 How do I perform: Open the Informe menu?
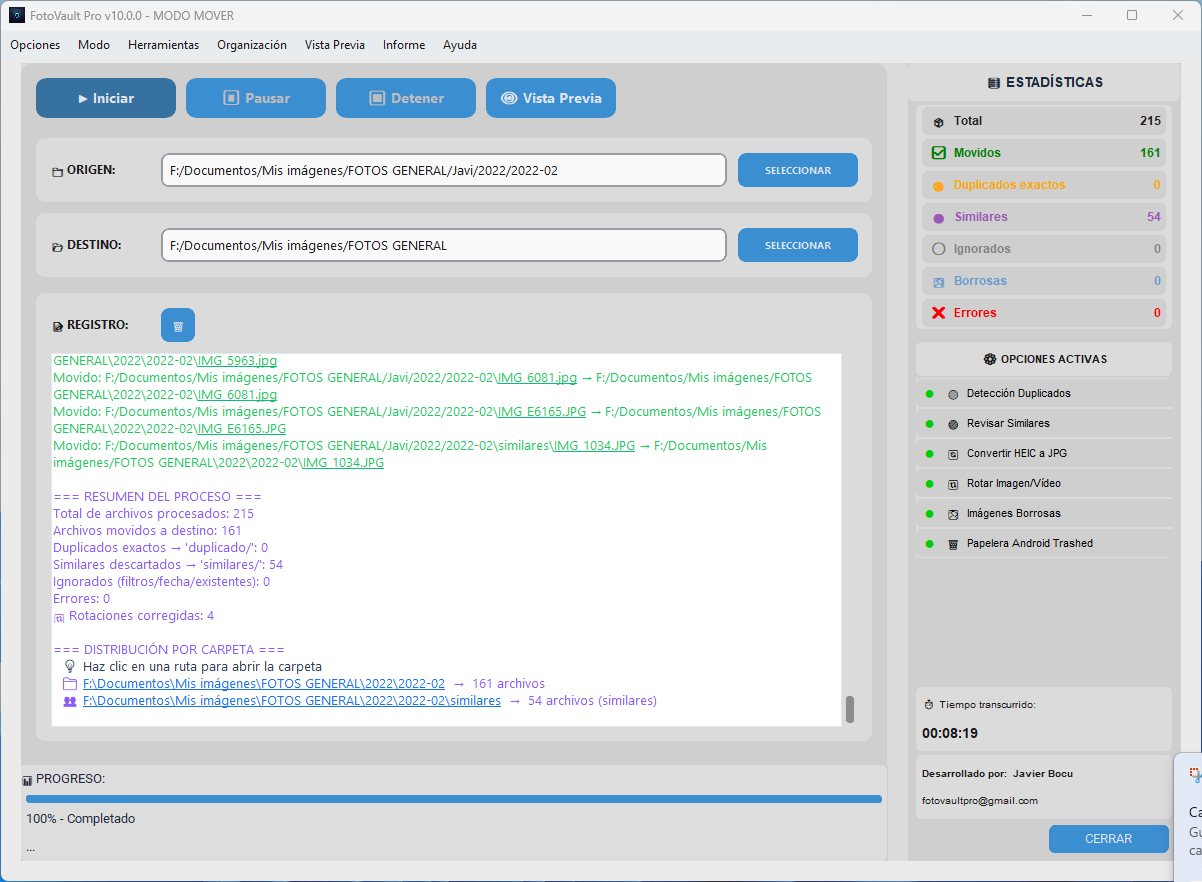404,45
